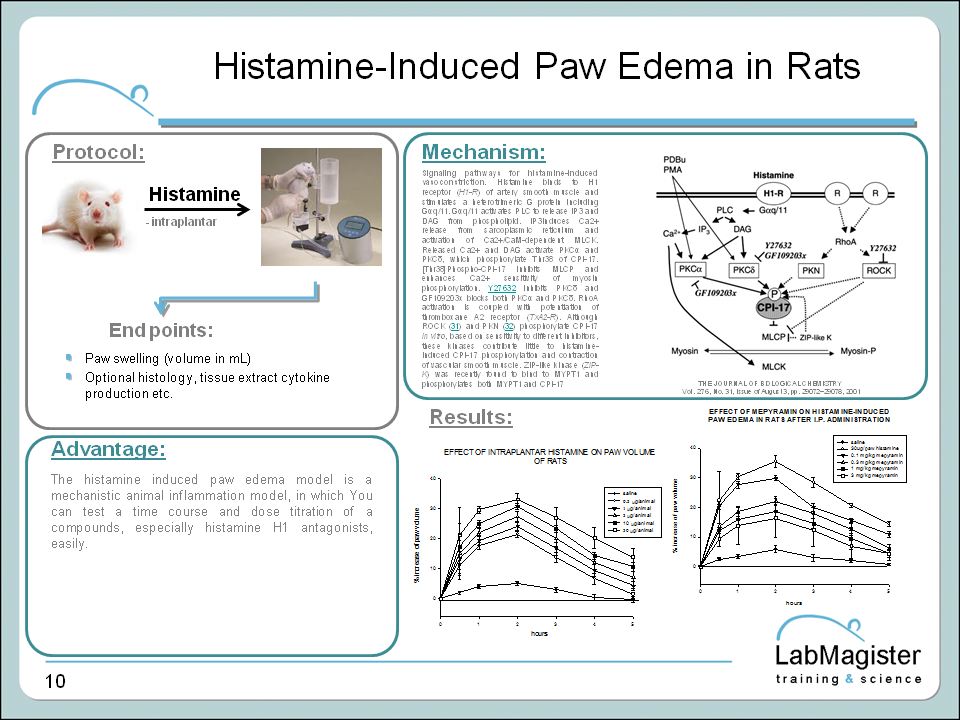Viewport: 960px width, 720px height.
Task: Click the 'MLCK' label in the diagram
Action: click(774, 367)
